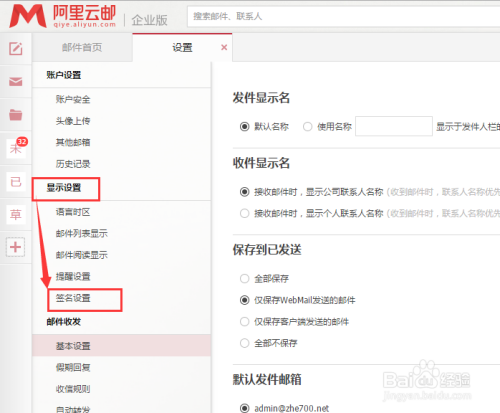Switch to the 邮件首页 tab
This screenshot has width=500, height=413.
82,47
